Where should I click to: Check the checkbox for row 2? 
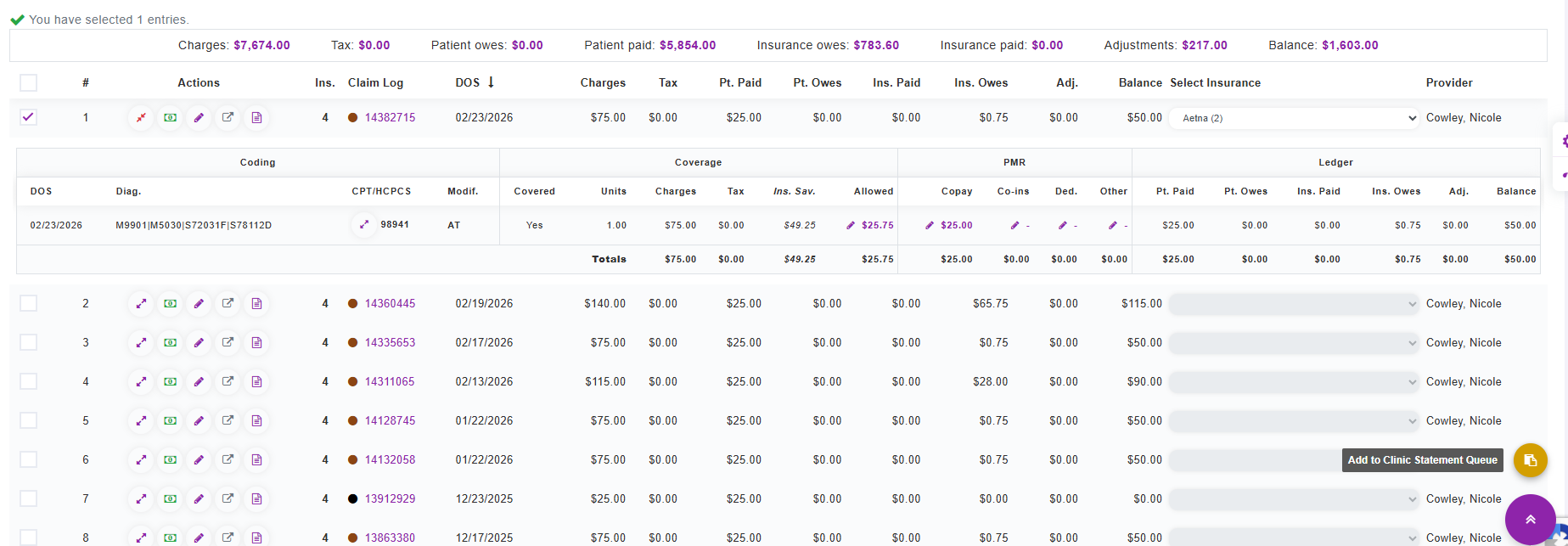[28, 303]
